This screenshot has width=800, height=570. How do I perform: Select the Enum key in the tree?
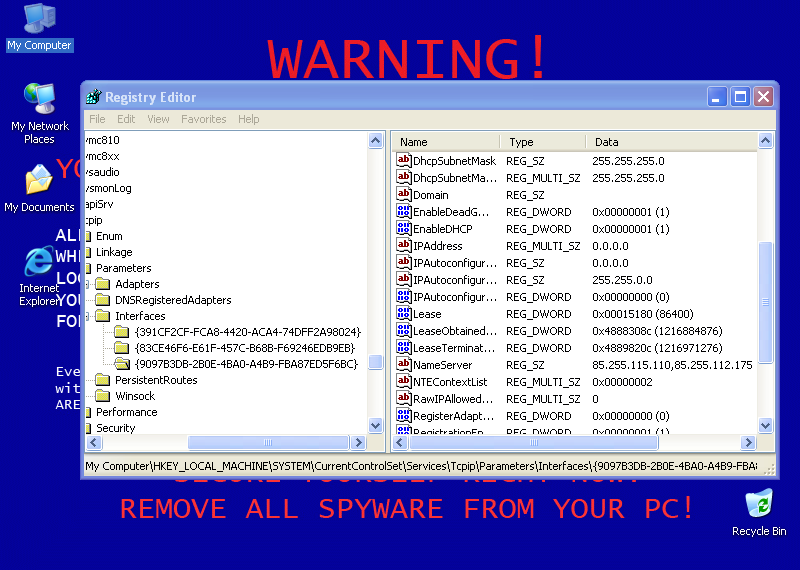109,236
